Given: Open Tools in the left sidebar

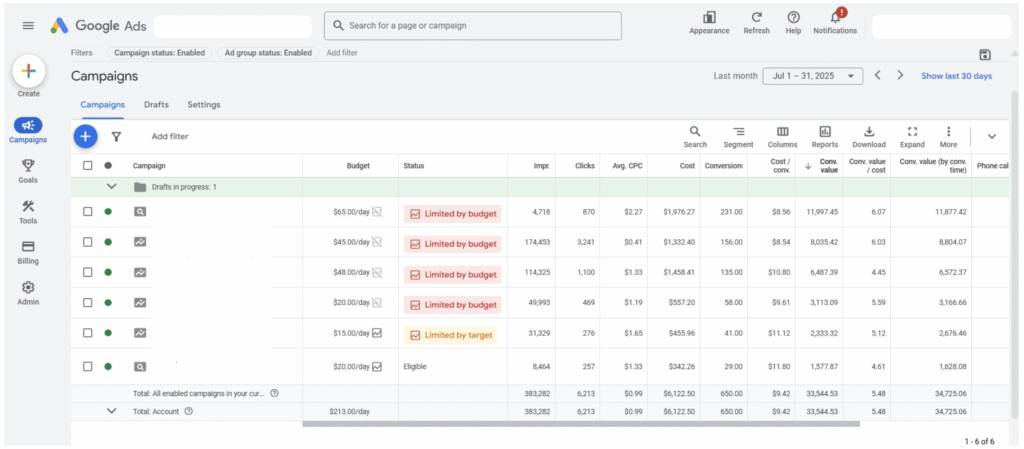Looking at the screenshot, I should click(28, 206).
